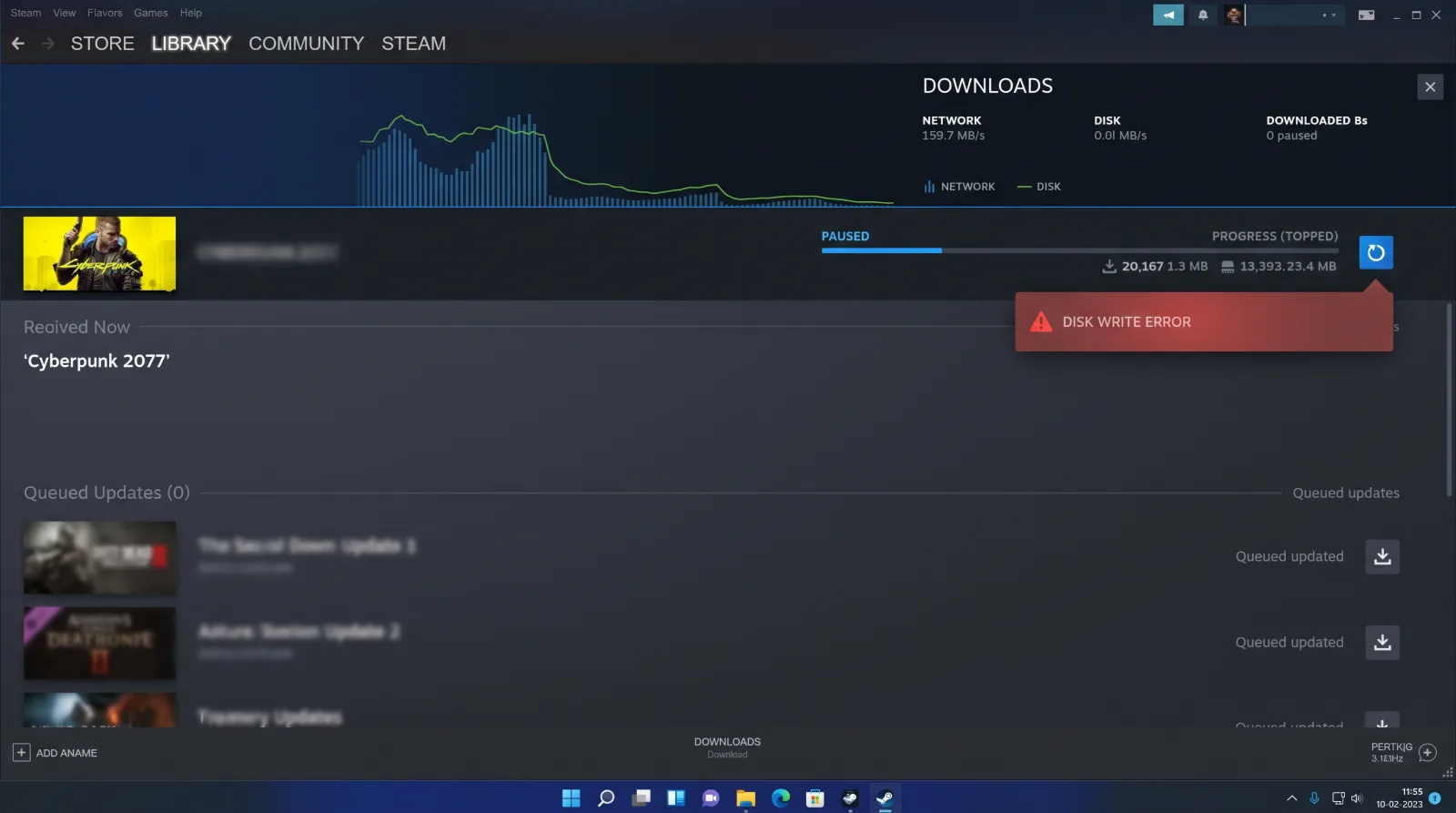
Task: Retry the Cyberpunk 2077 download
Action: click(x=1376, y=252)
